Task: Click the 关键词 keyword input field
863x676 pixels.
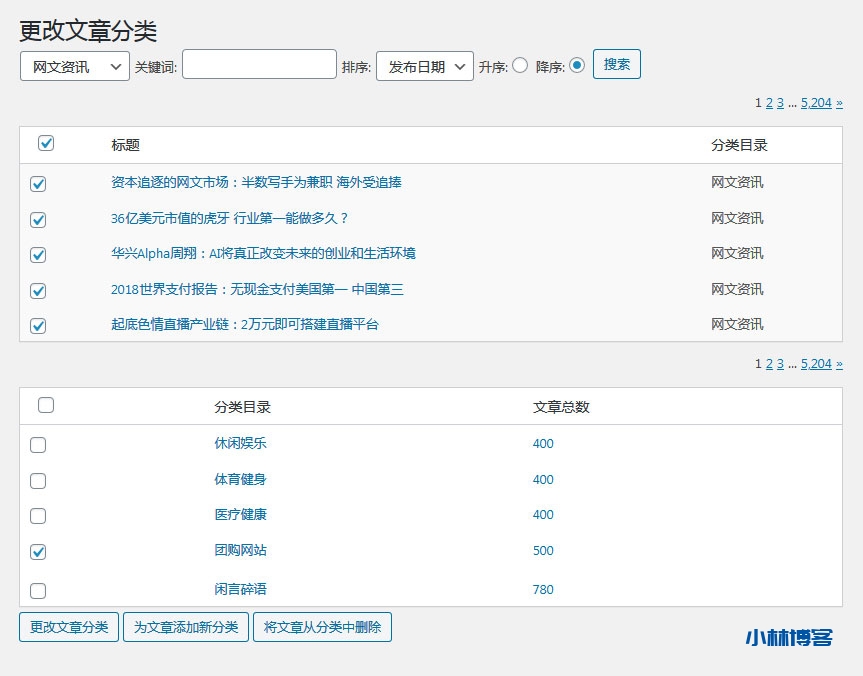Action: click(259, 65)
